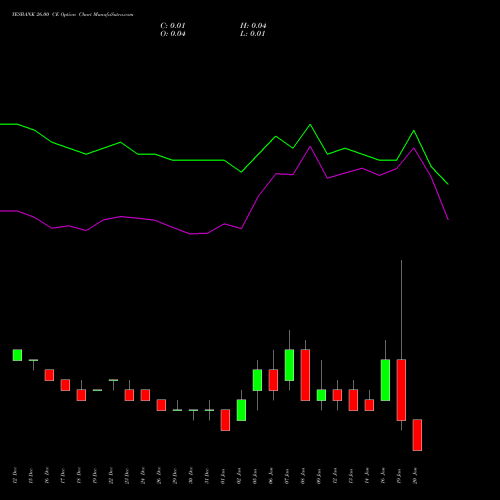Click the 13 Jan date label
The width and height of the screenshot is (500, 500).
click(351, 476)
